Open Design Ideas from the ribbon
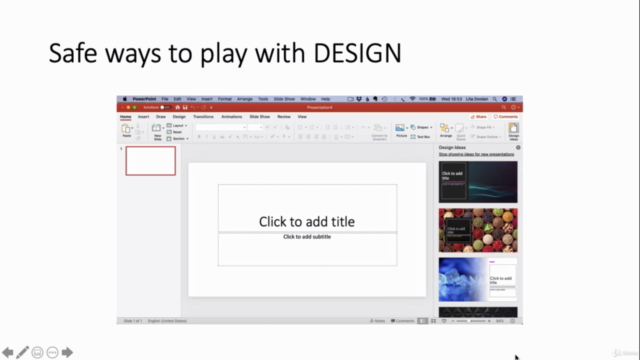640x360 pixels. pyautogui.click(x=513, y=131)
